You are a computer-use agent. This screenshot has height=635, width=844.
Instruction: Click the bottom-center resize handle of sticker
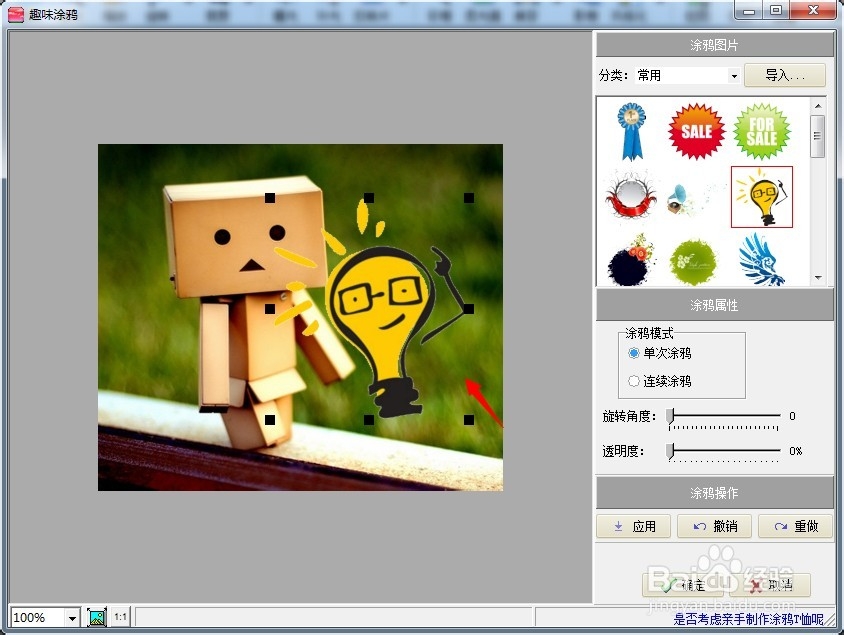point(369,419)
